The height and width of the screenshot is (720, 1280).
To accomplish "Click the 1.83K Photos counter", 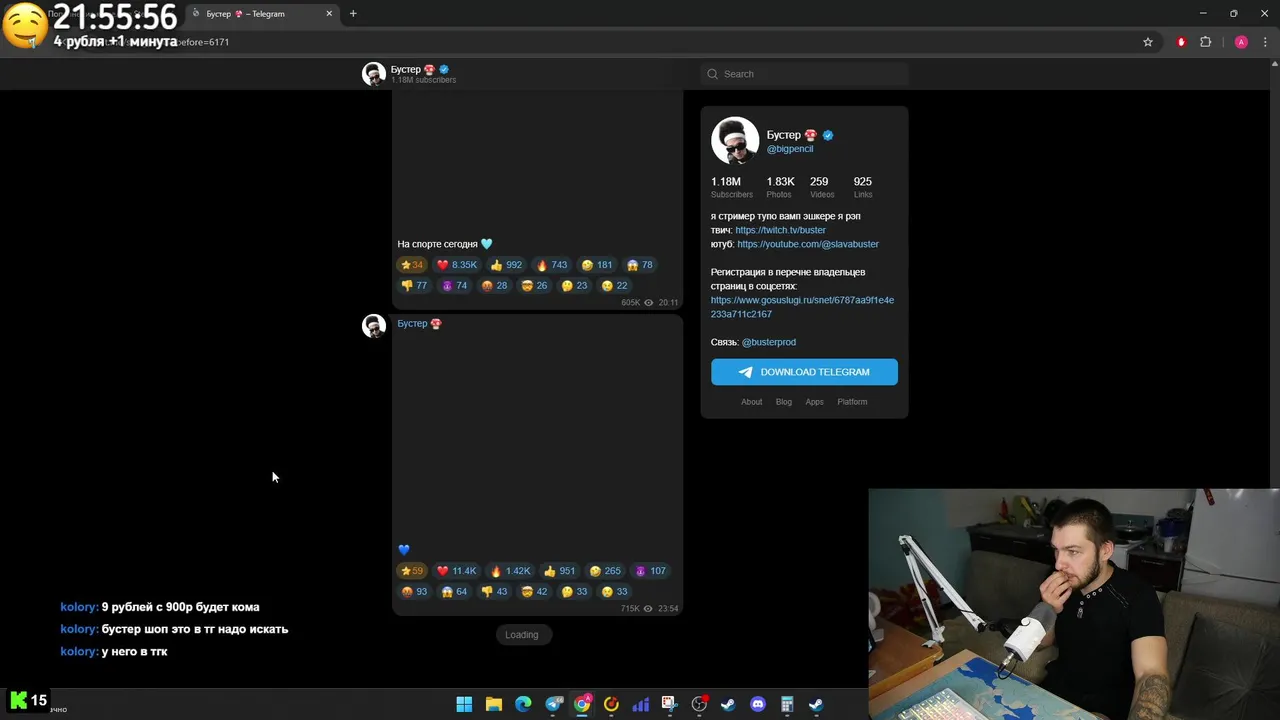I will click(x=780, y=187).
